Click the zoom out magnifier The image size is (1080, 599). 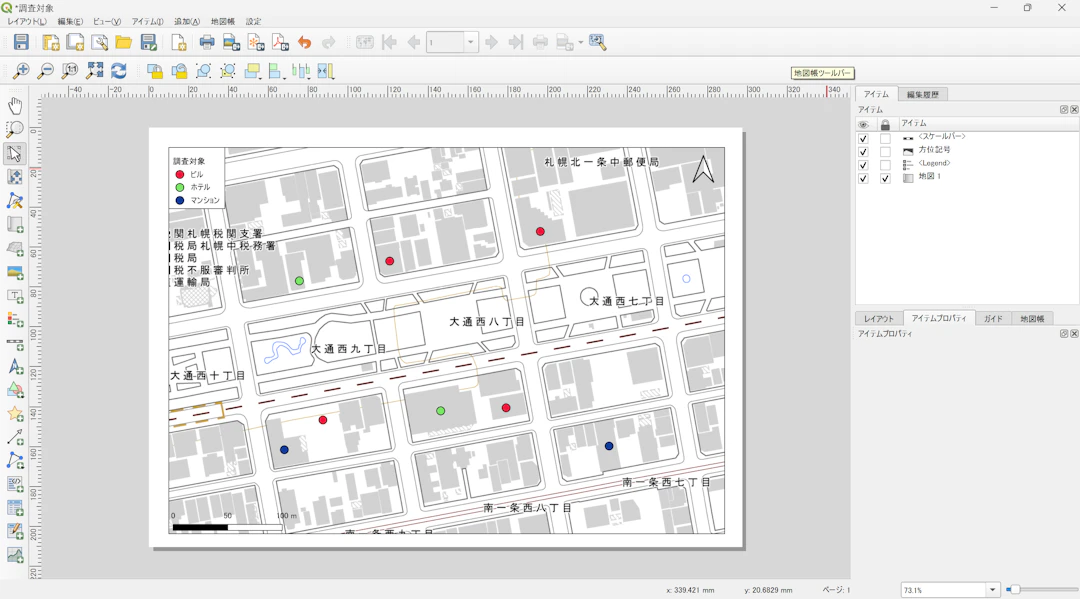[x=45, y=70]
